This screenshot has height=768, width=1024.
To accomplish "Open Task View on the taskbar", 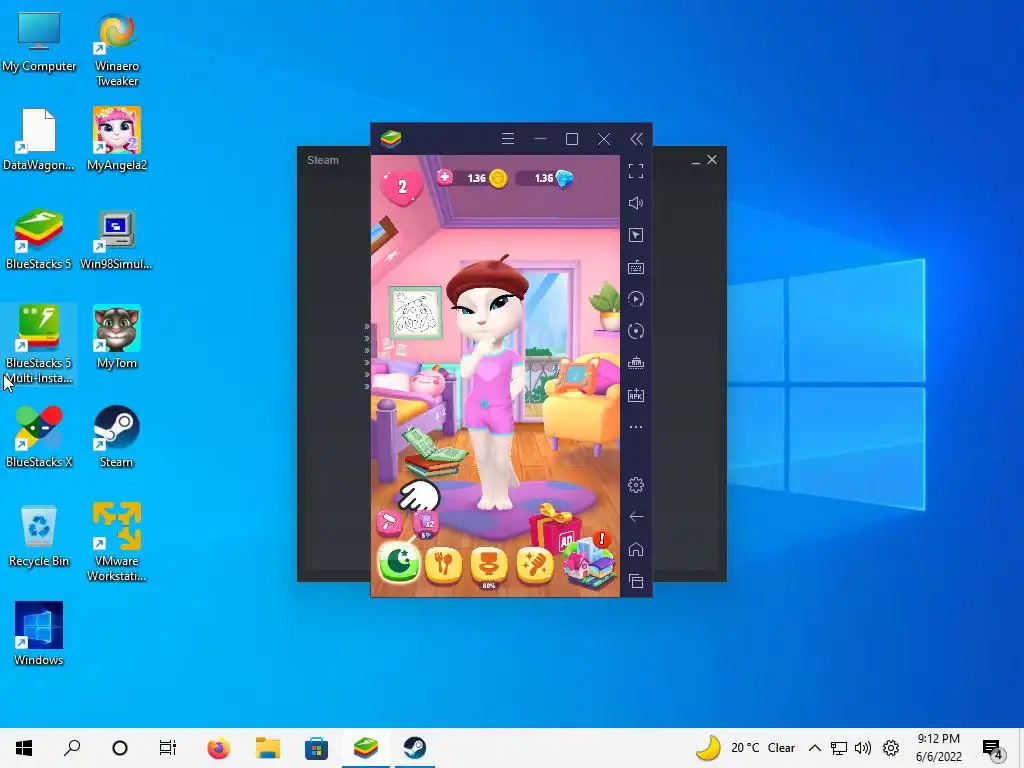I will click(168, 748).
